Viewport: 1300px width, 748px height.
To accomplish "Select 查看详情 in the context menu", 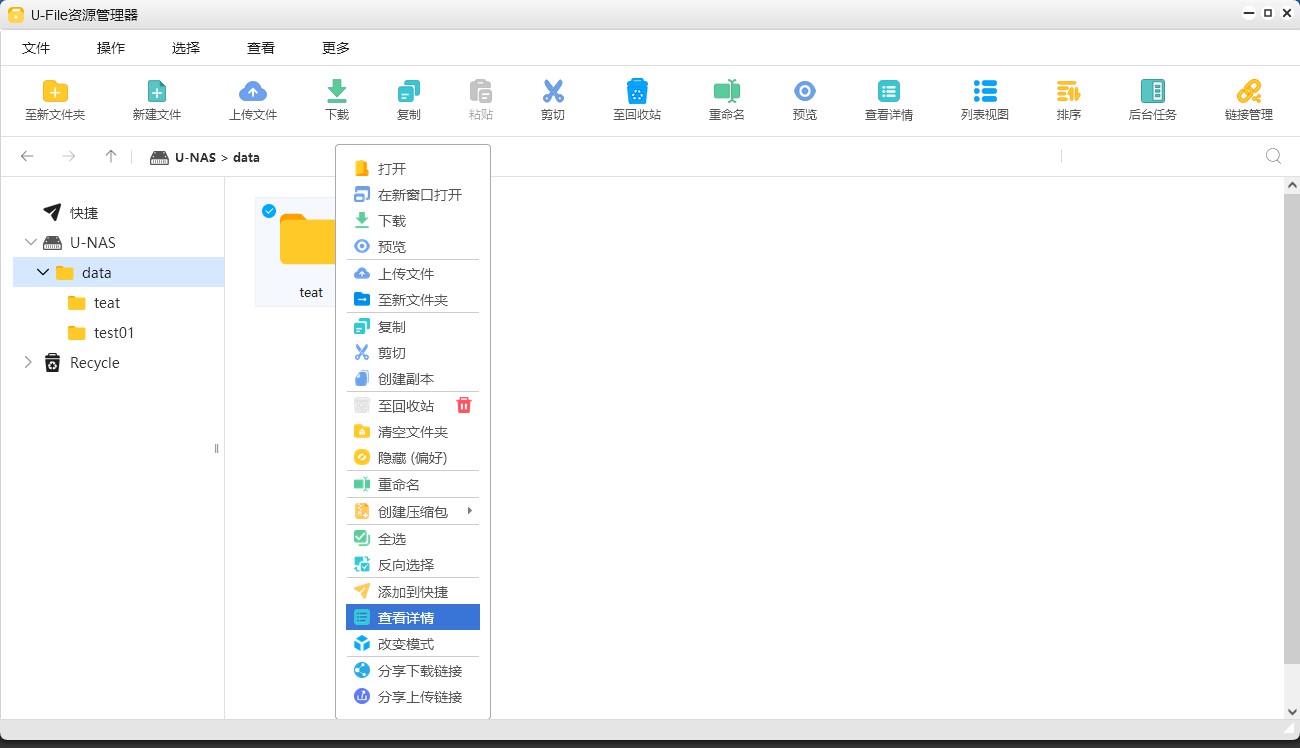I will point(406,618).
